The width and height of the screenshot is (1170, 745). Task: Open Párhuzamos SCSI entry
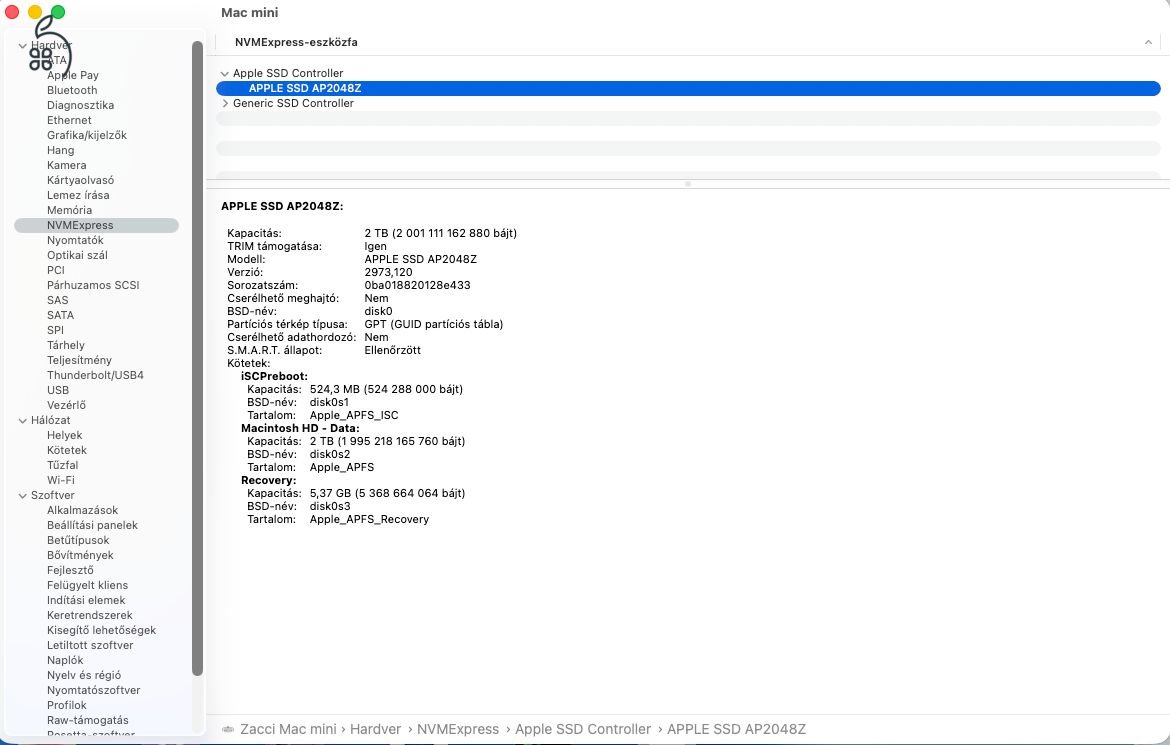pos(93,284)
